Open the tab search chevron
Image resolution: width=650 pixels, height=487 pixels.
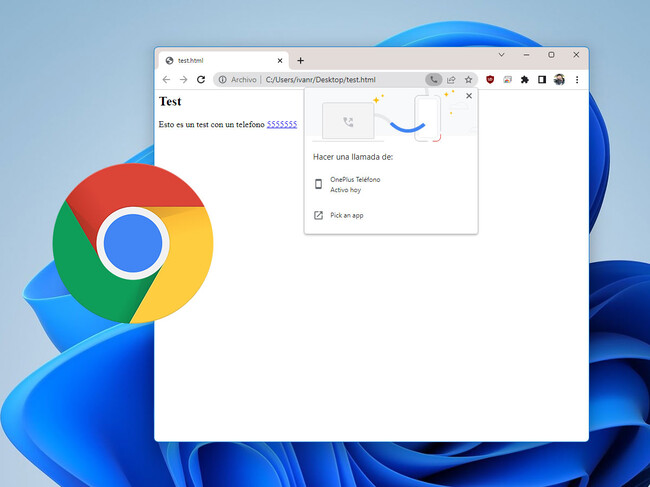pyautogui.click(x=502, y=55)
